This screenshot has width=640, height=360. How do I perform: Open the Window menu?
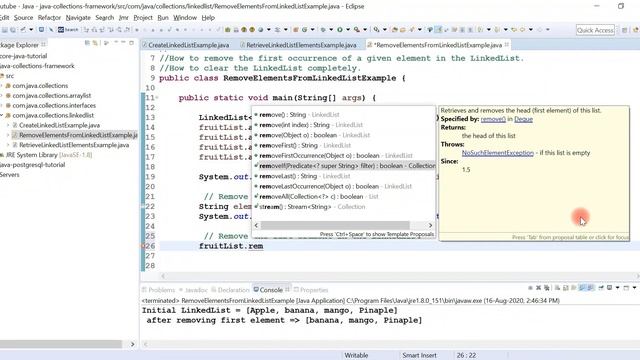pos(185,18)
